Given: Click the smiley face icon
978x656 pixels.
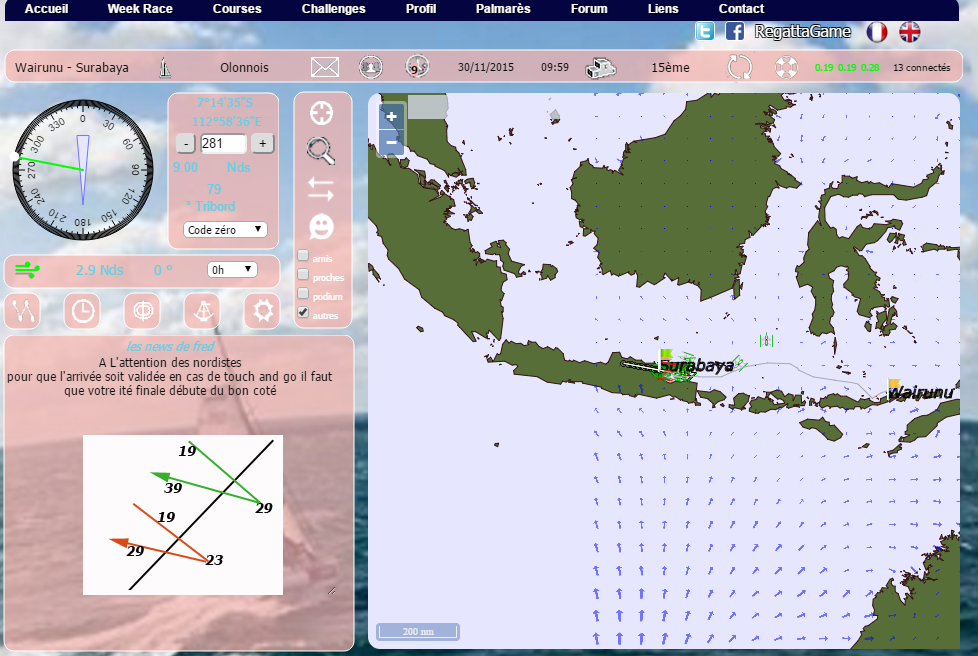Looking at the screenshot, I should click(321, 226).
